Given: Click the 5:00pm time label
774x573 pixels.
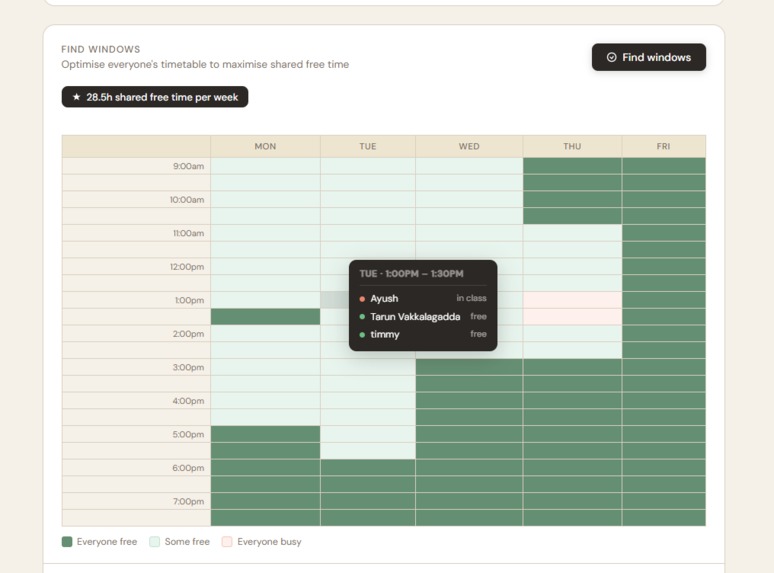Looking at the screenshot, I should click(x=188, y=435).
